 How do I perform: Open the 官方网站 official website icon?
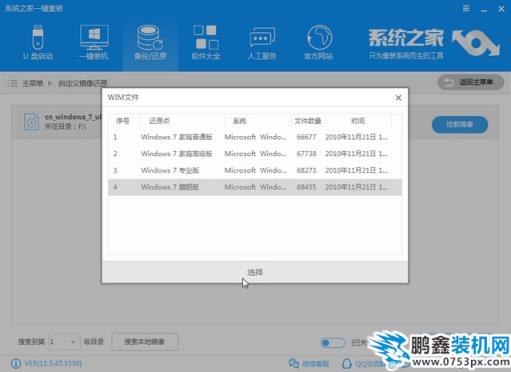click(x=318, y=42)
